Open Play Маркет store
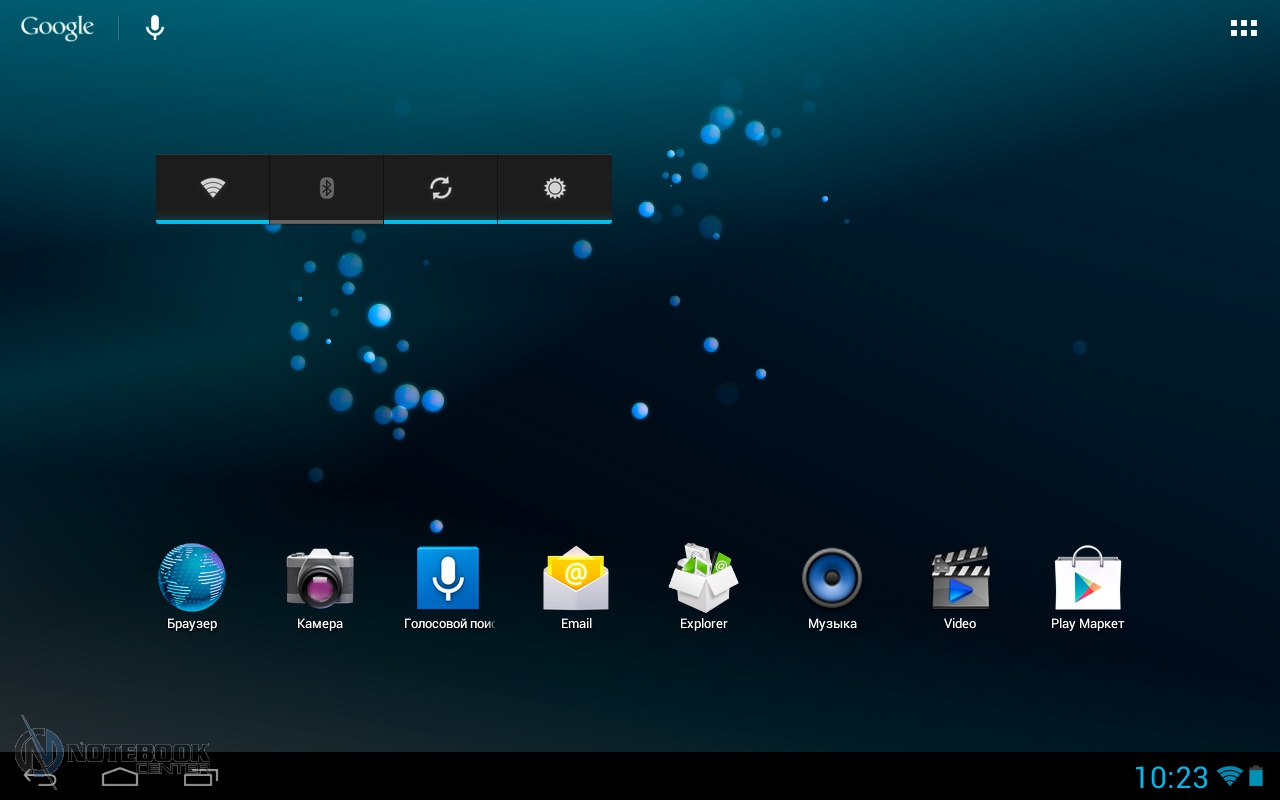This screenshot has height=800, width=1280. 1088,578
